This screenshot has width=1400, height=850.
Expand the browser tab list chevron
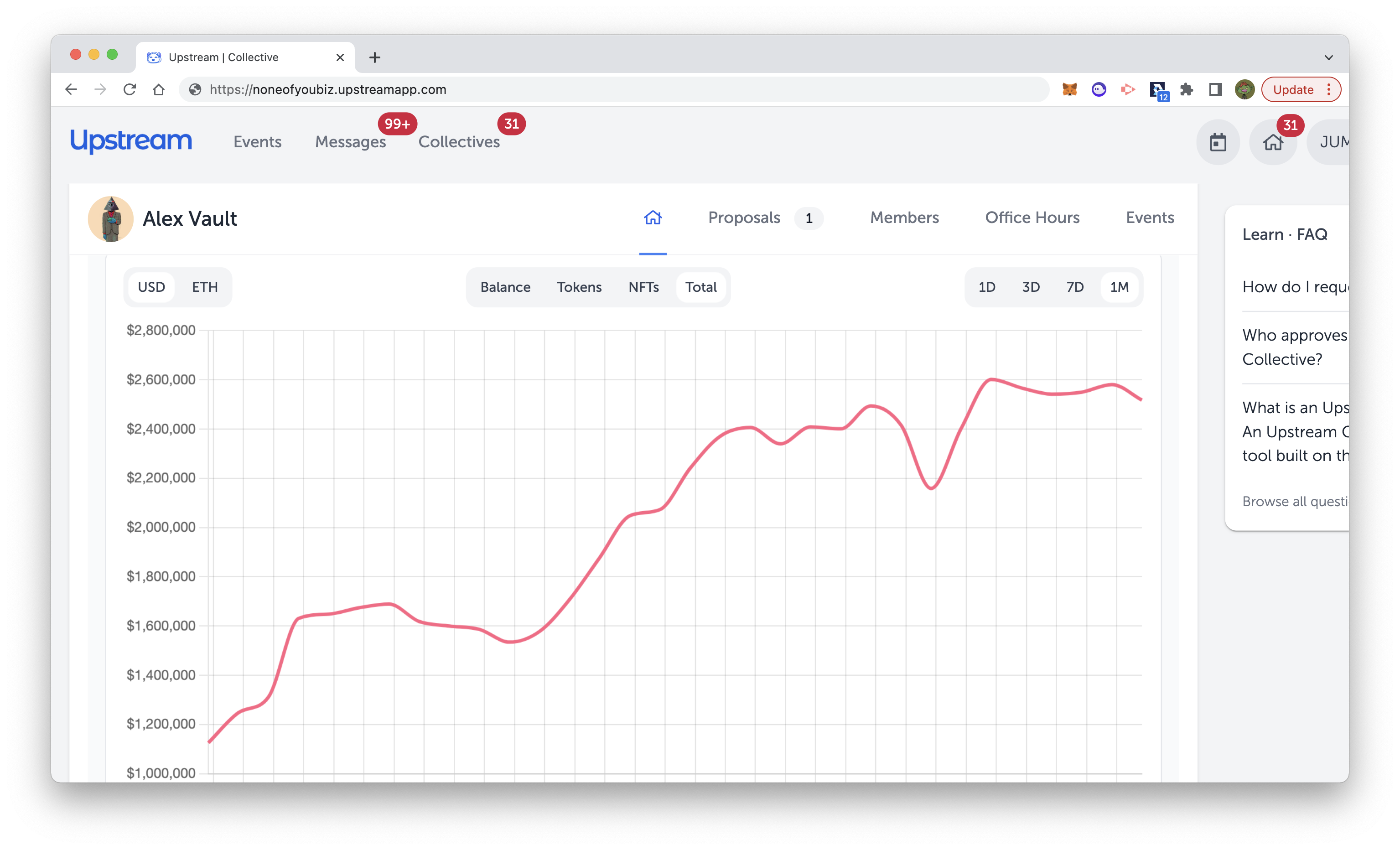1328,57
